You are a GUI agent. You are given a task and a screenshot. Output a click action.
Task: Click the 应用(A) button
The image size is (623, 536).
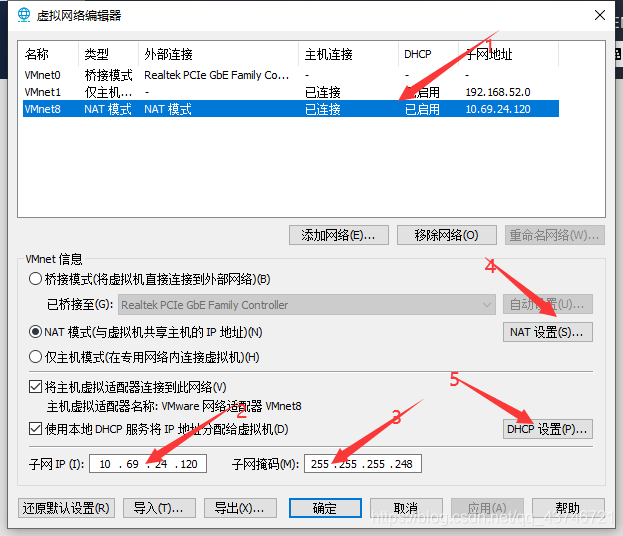pyautogui.click(x=487, y=508)
